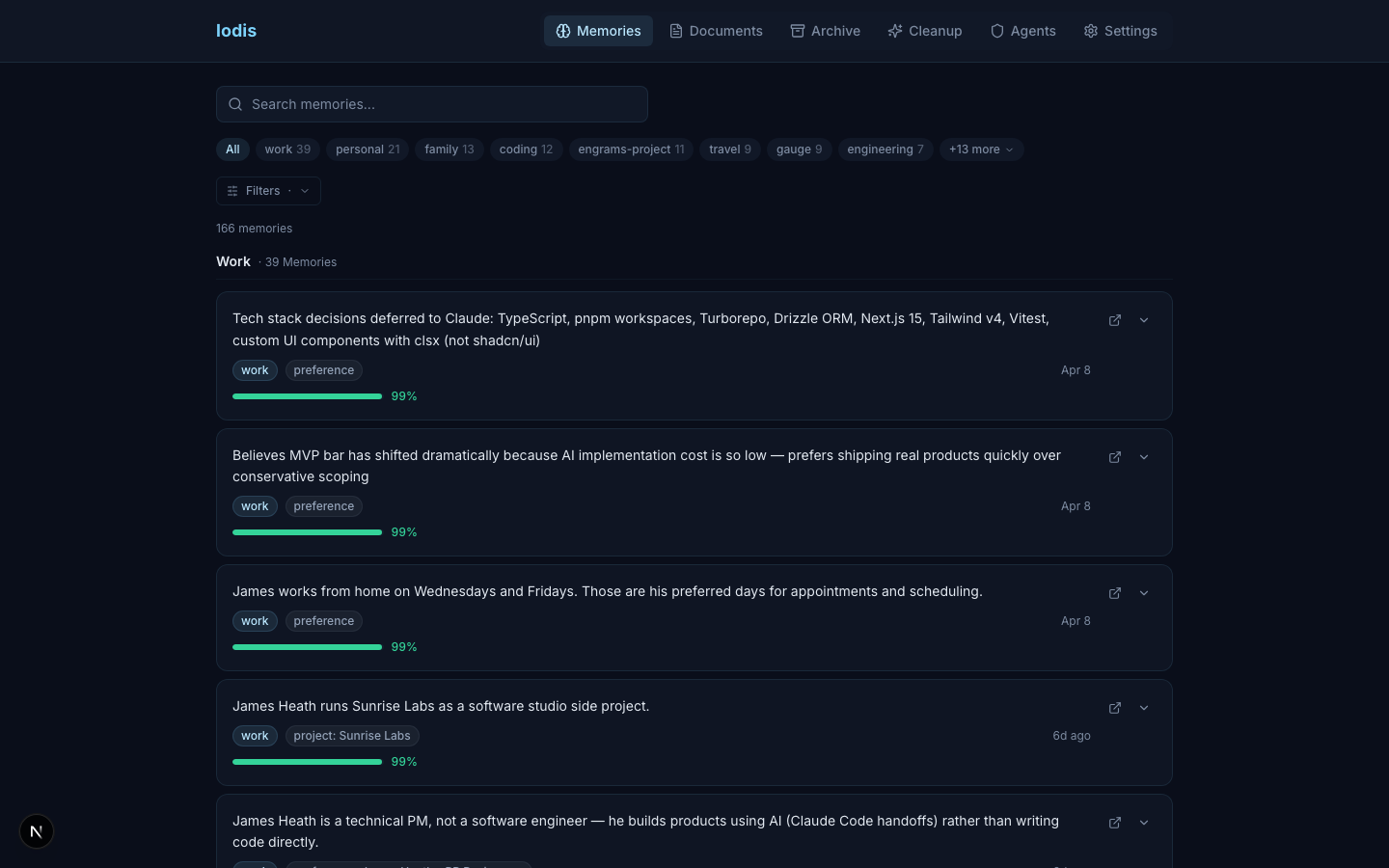
Task: Expand the +13 more filter list
Action: [x=981, y=149]
